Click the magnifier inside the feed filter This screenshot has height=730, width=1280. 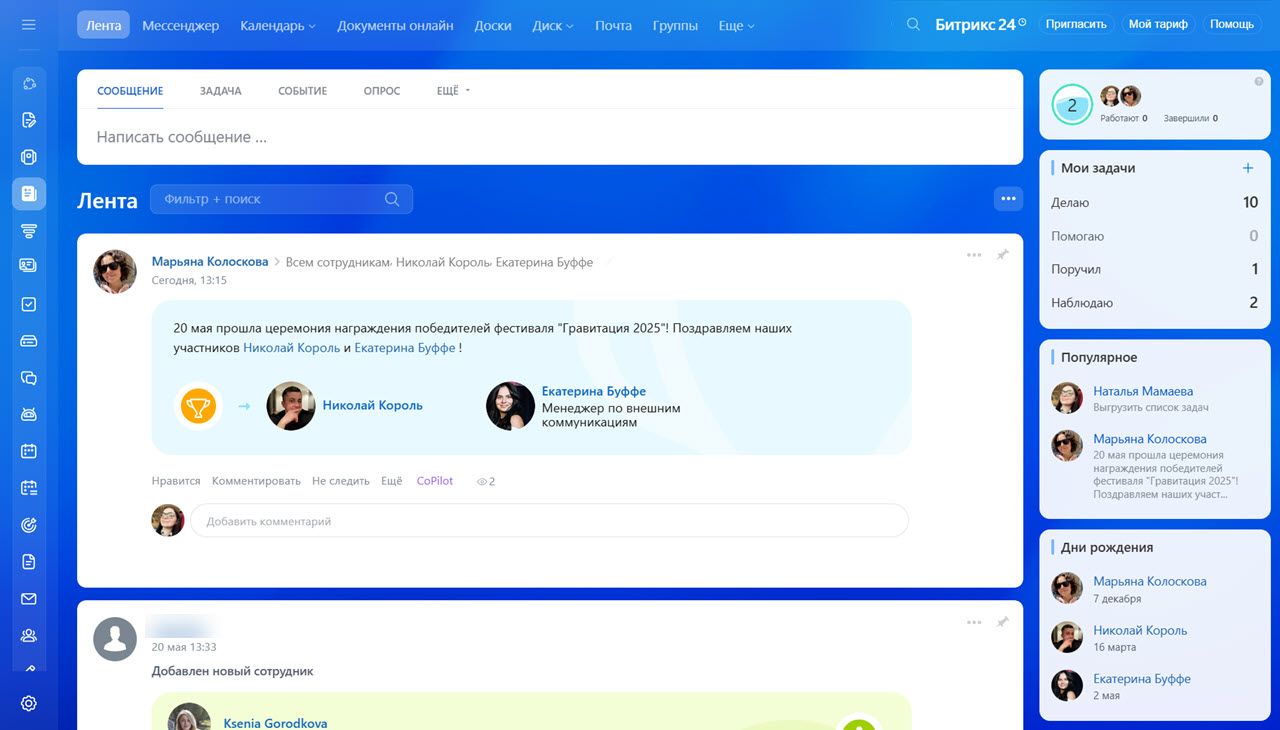click(392, 199)
